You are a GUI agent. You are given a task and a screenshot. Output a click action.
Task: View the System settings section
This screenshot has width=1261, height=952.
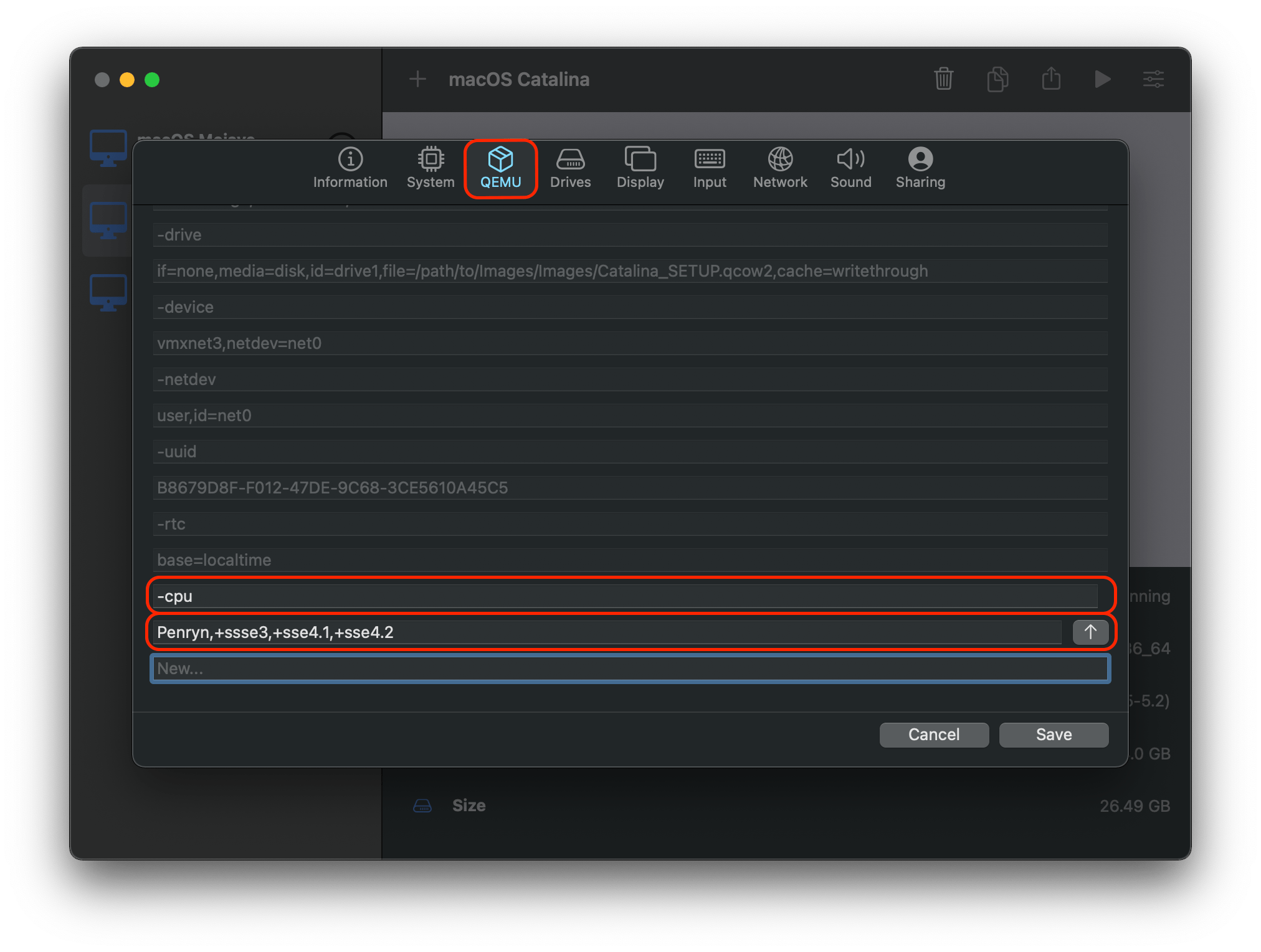pos(430,168)
